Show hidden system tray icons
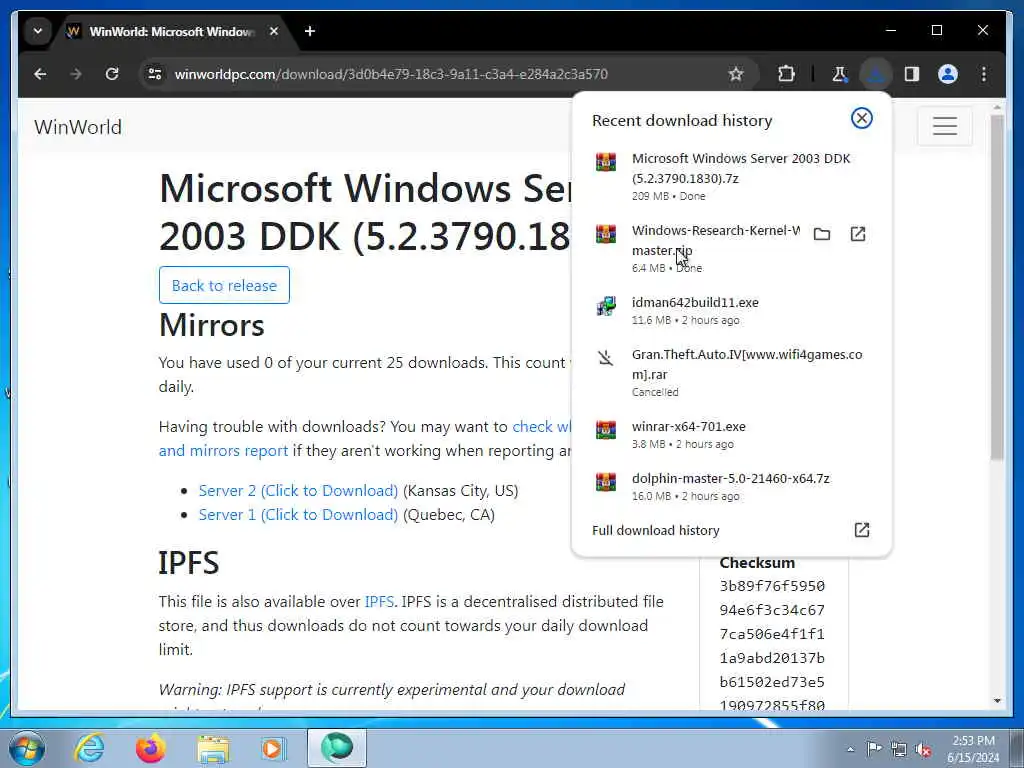The image size is (1024, 768). click(x=850, y=750)
